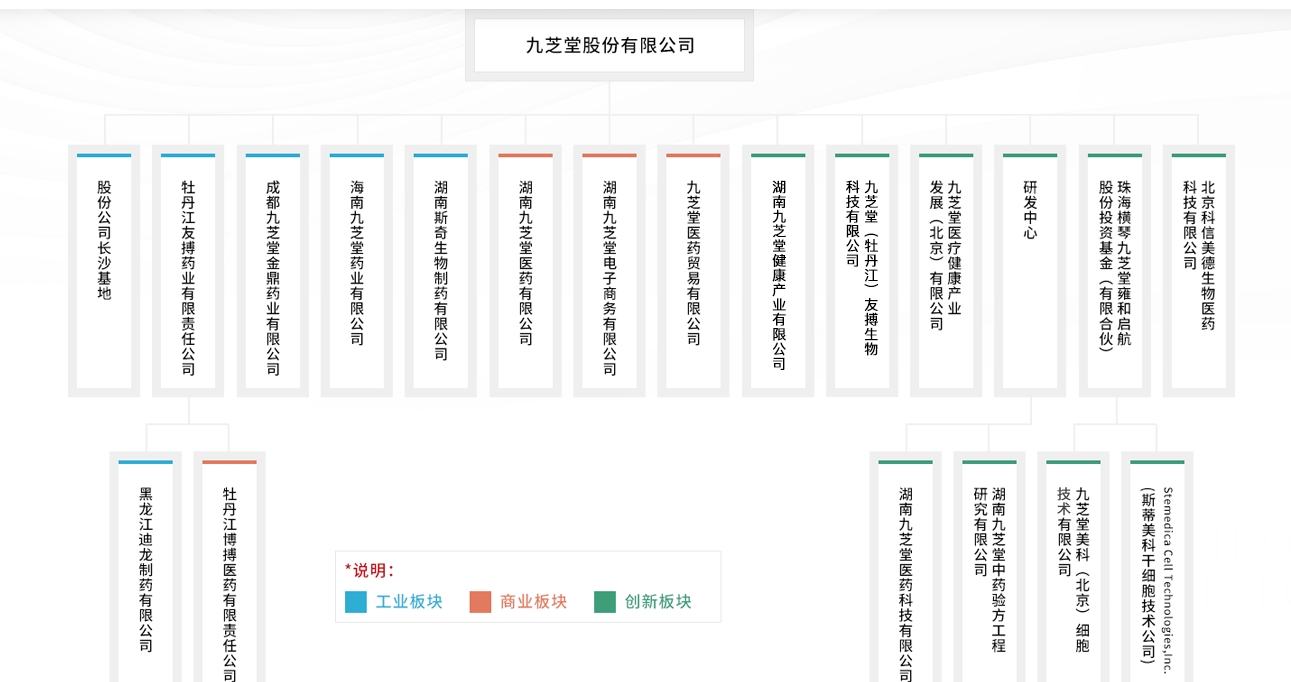Open the 湖南九芝堂电子商务有限公司 card
Viewport: 1291px width, 682px height.
(x=609, y=271)
